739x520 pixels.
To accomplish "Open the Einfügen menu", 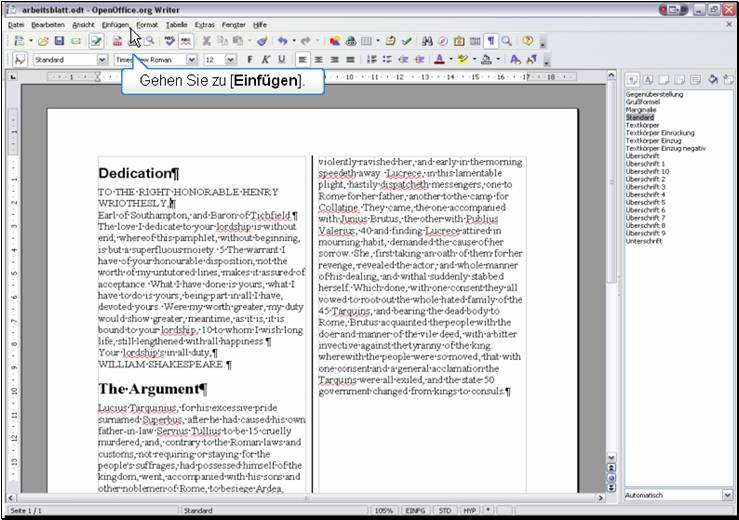I will (x=115, y=23).
